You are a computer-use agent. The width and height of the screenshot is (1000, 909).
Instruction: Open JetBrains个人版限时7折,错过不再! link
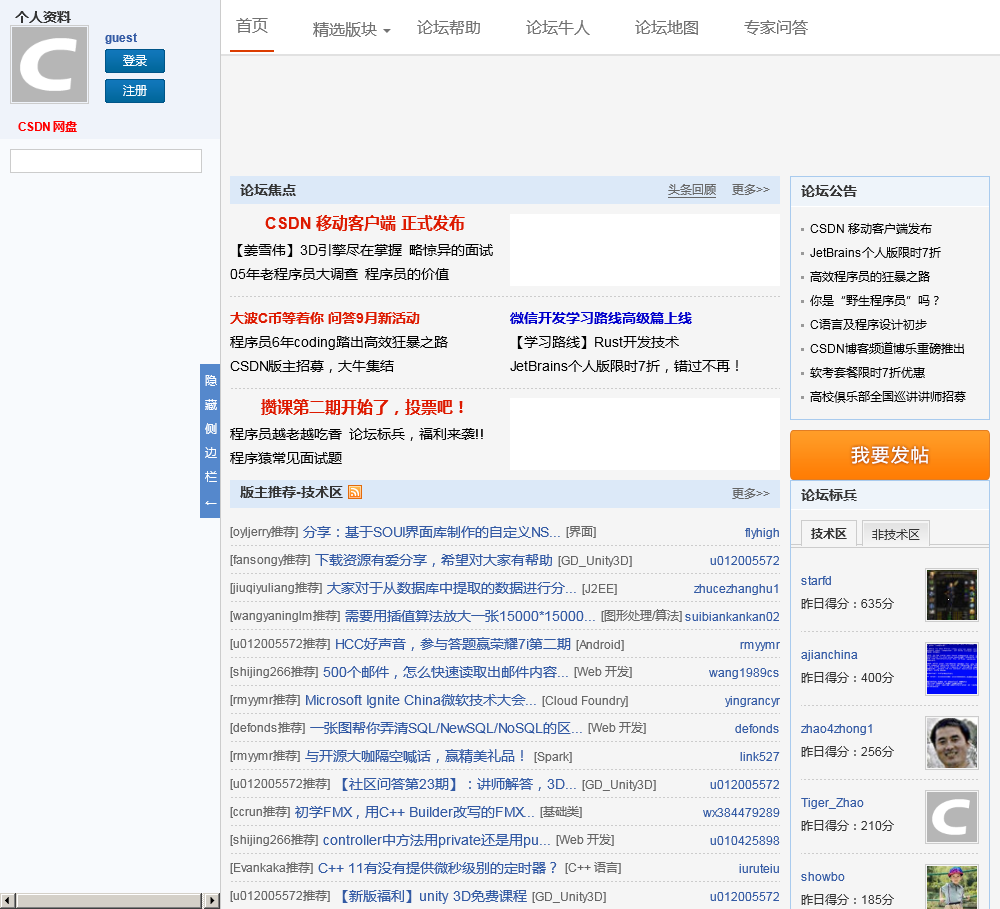pyautogui.click(x=626, y=366)
